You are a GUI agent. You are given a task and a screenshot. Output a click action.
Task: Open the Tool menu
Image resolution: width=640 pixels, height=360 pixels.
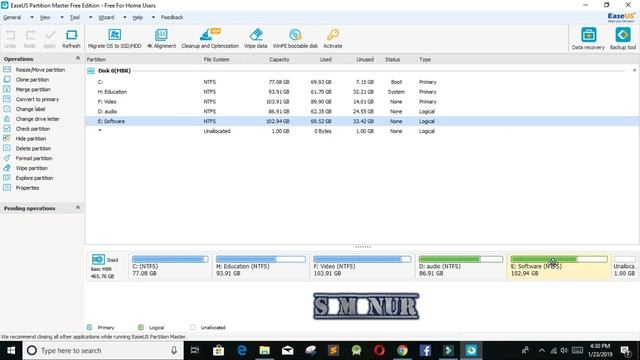75,18
